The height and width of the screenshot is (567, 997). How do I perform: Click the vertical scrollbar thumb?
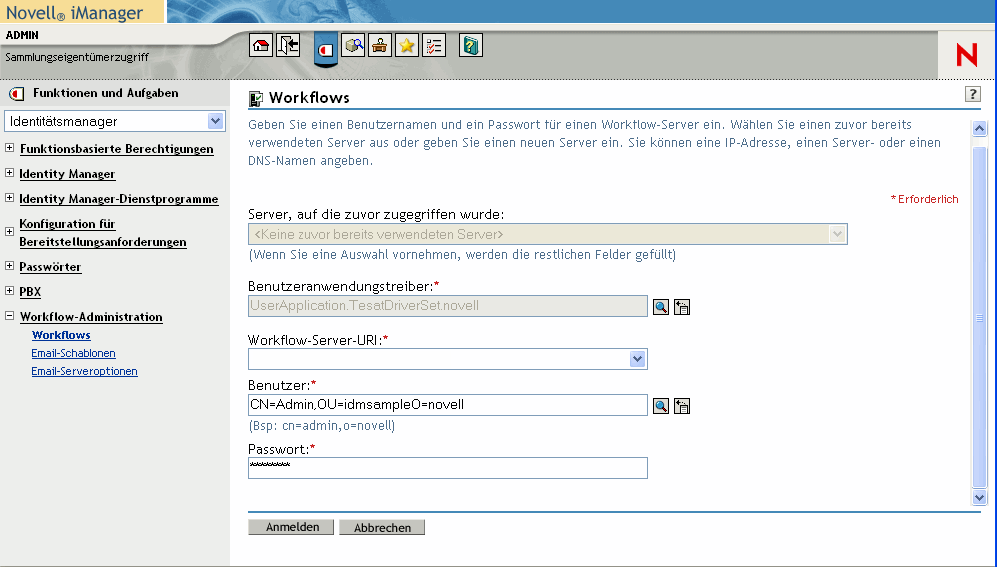tap(979, 318)
